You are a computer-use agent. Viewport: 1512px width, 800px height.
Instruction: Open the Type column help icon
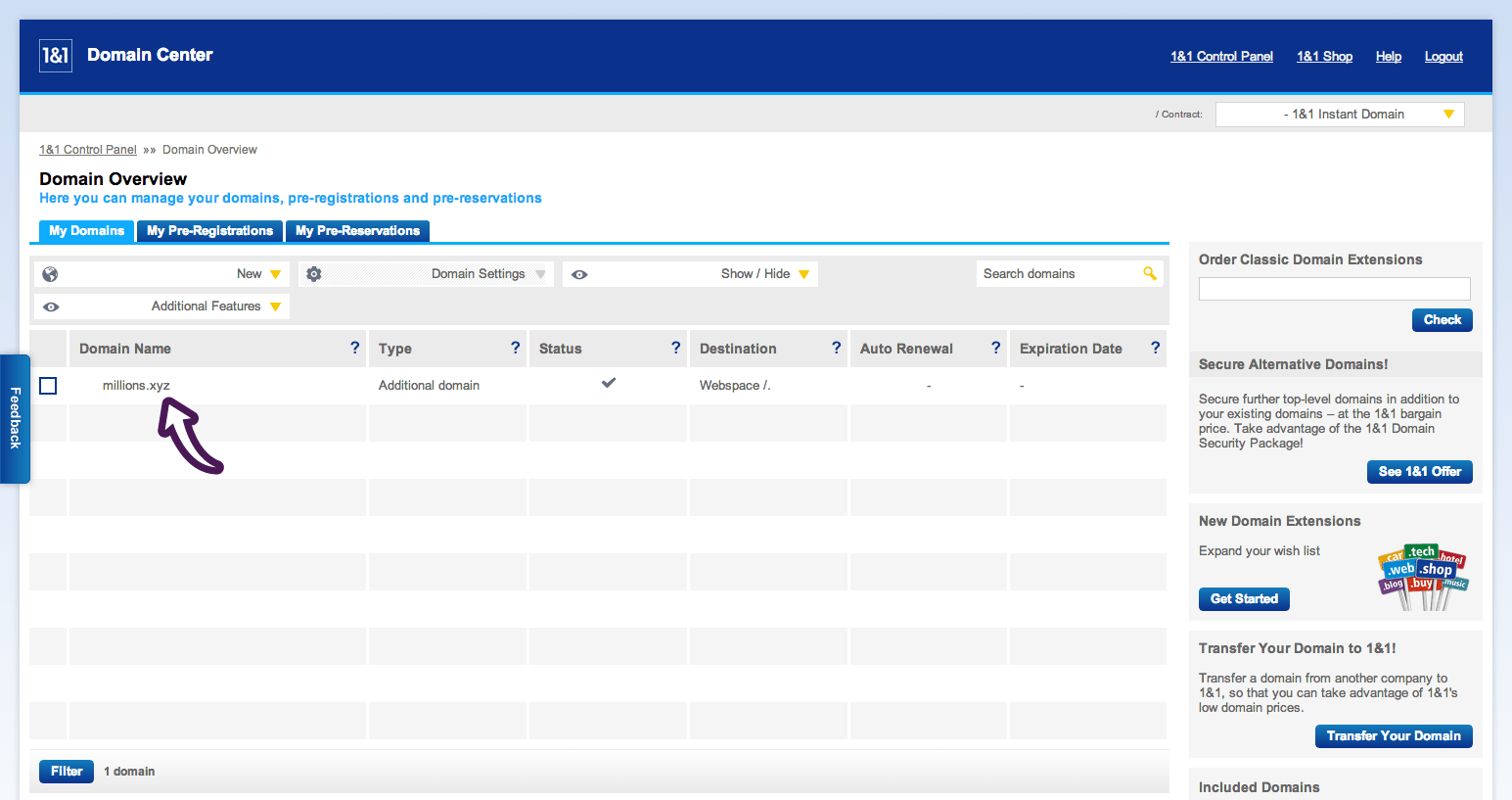point(515,348)
